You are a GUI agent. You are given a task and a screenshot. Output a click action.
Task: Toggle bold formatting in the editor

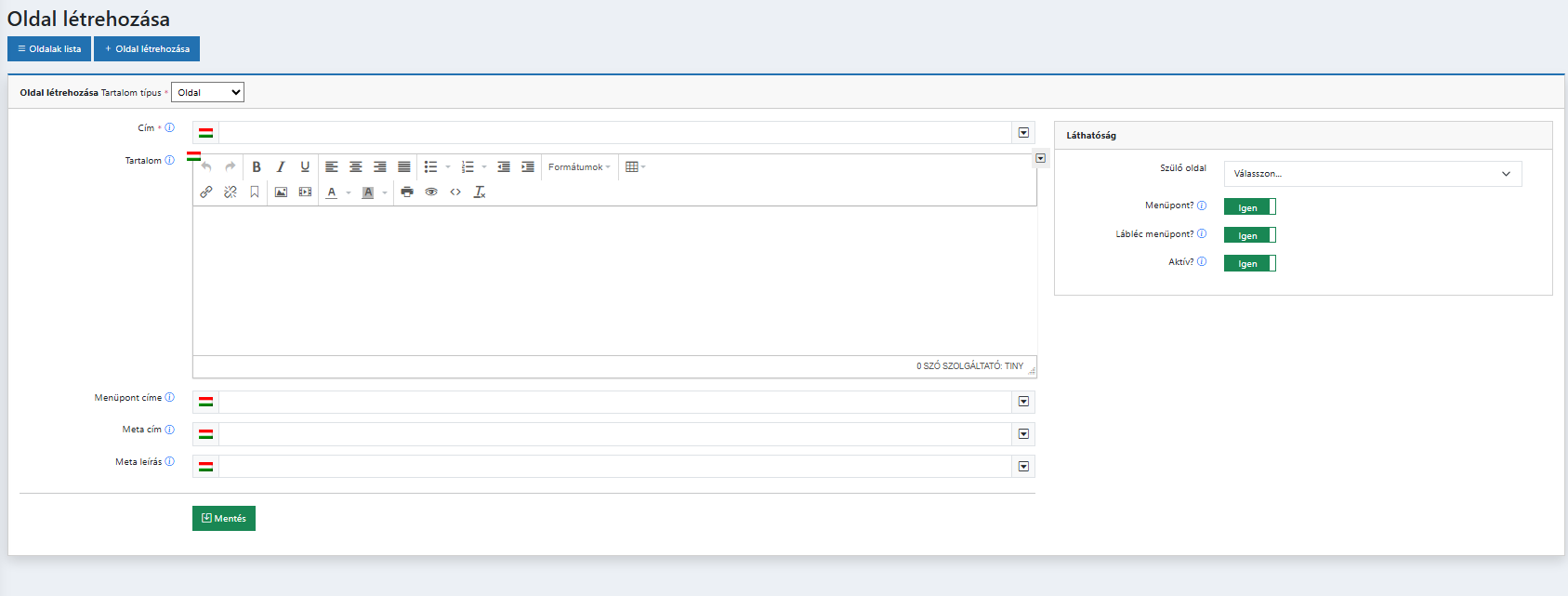(257, 167)
